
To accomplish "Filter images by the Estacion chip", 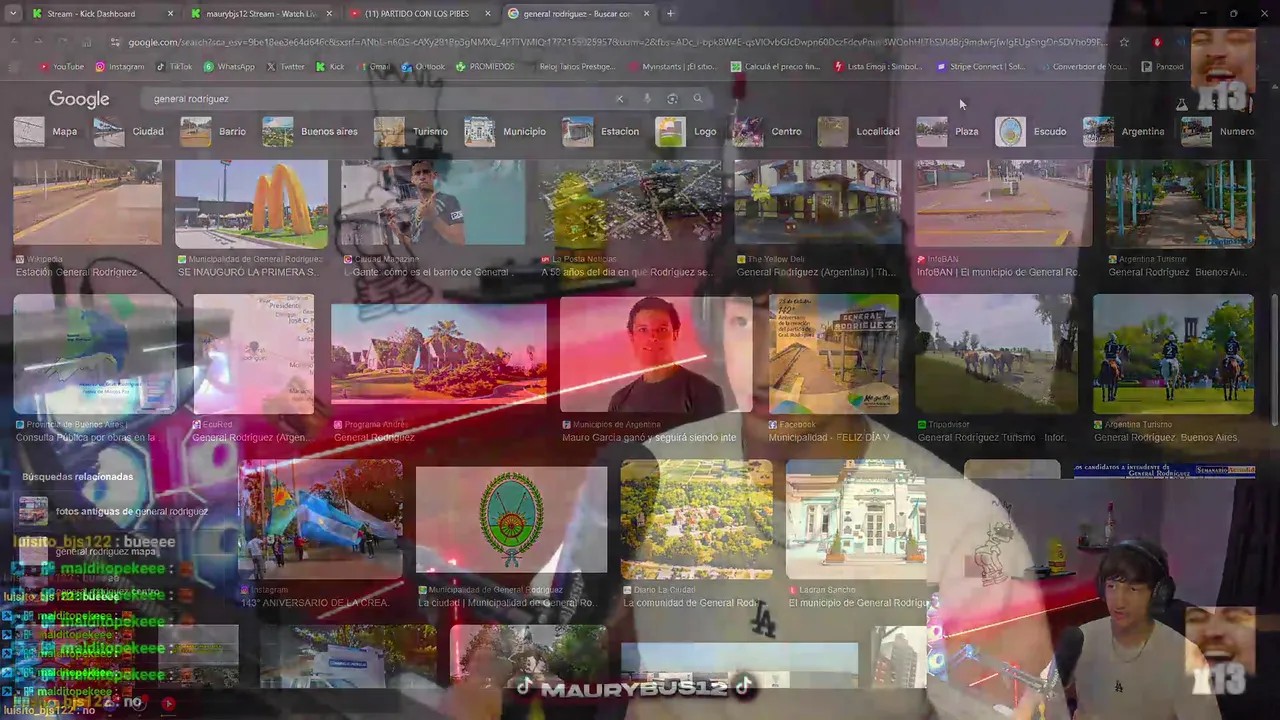I will pos(601,131).
